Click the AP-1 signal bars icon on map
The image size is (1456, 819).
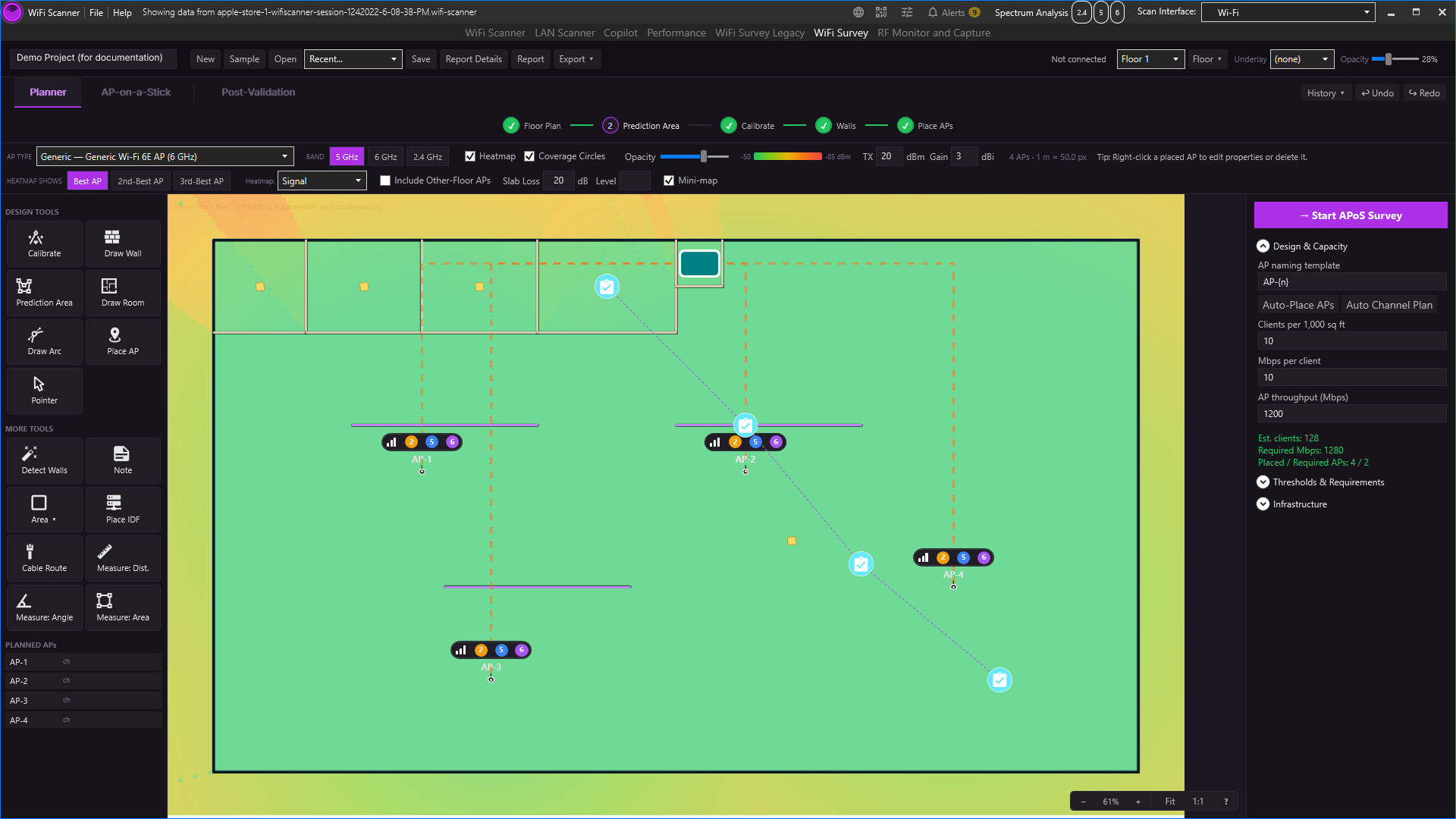[x=391, y=442]
